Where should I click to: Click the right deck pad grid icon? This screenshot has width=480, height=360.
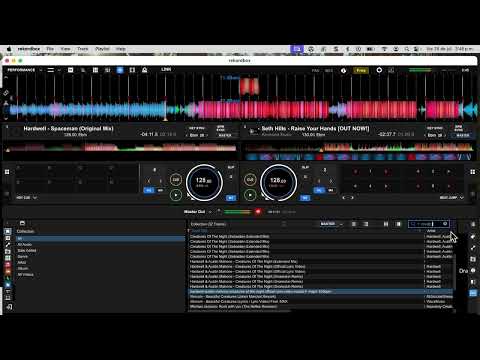(x=473, y=172)
